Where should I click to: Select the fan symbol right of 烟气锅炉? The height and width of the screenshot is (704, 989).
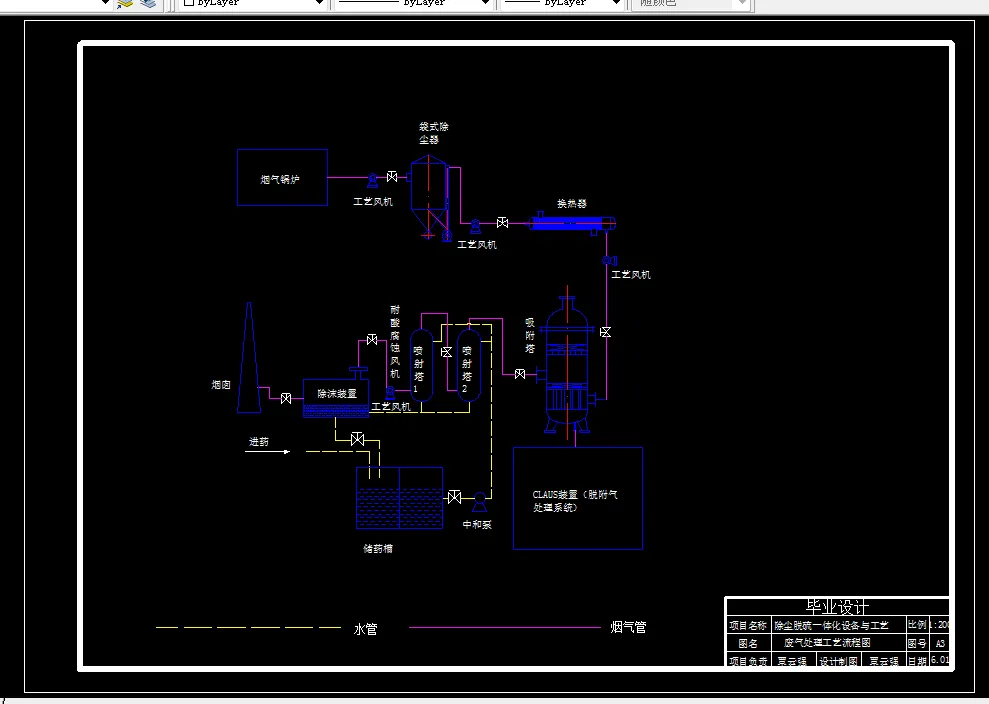tap(373, 180)
